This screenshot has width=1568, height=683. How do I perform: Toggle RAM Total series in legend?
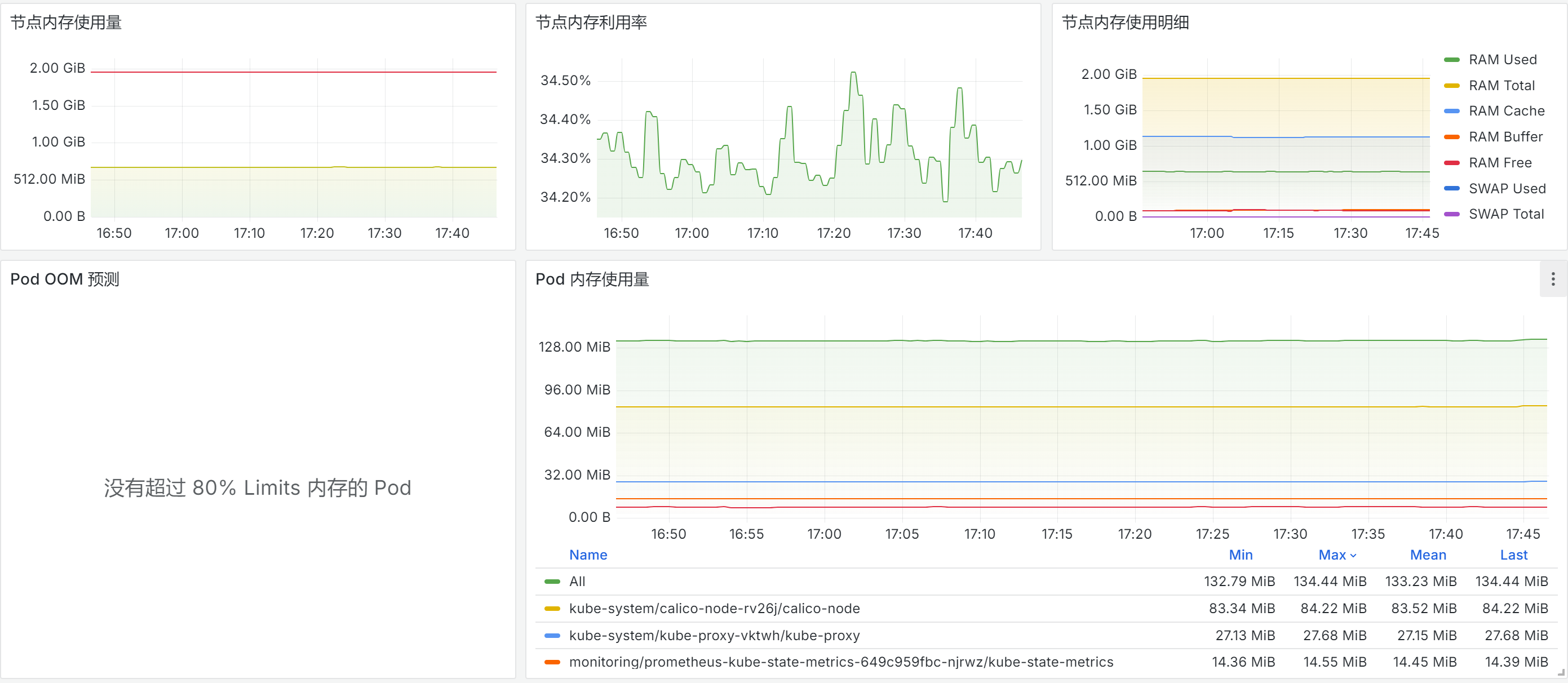[x=1501, y=86]
